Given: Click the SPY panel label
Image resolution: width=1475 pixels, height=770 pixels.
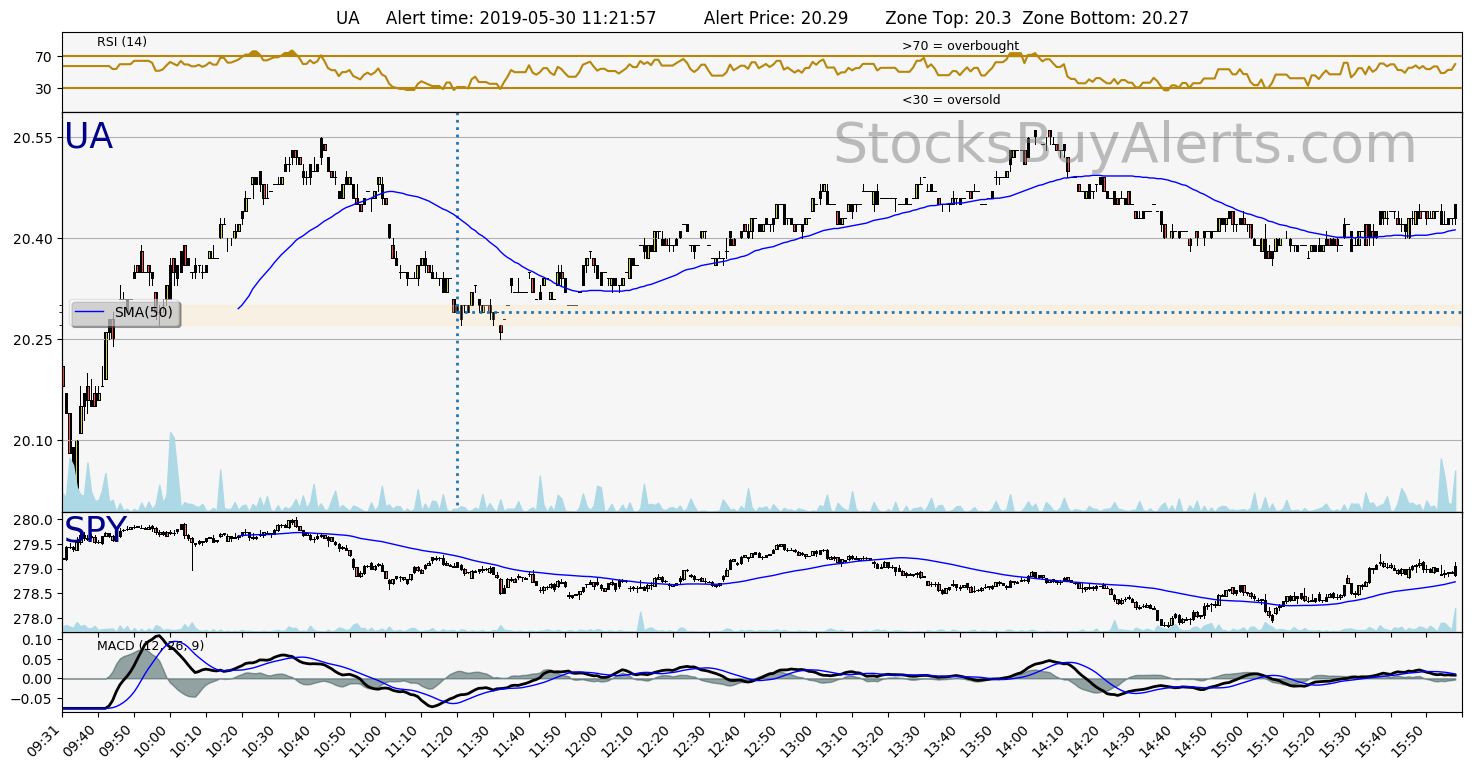Looking at the screenshot, I should coord(95,530).
